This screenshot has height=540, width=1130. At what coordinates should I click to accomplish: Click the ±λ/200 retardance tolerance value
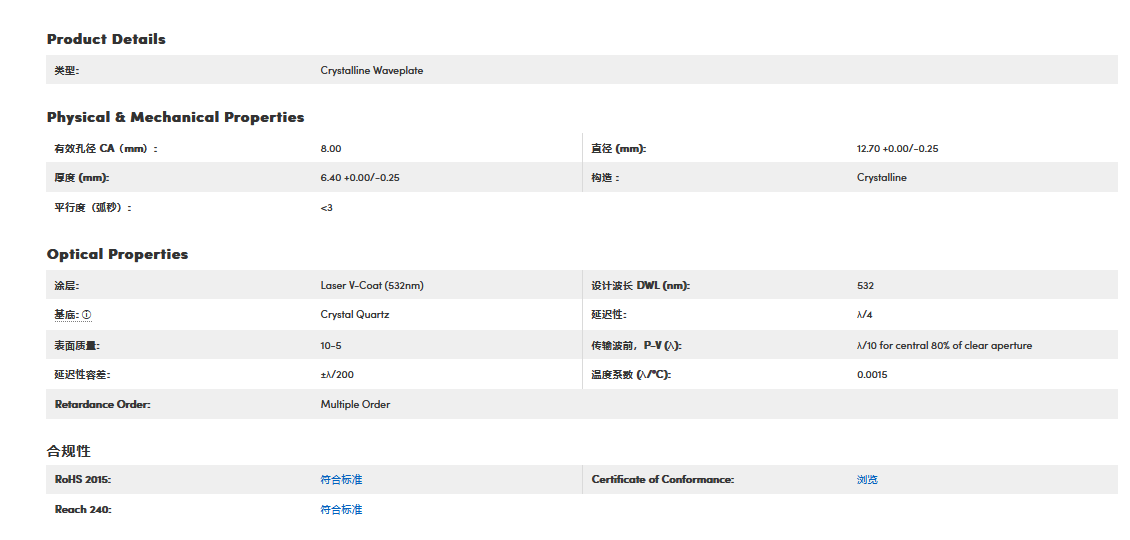tap(337, 375)
